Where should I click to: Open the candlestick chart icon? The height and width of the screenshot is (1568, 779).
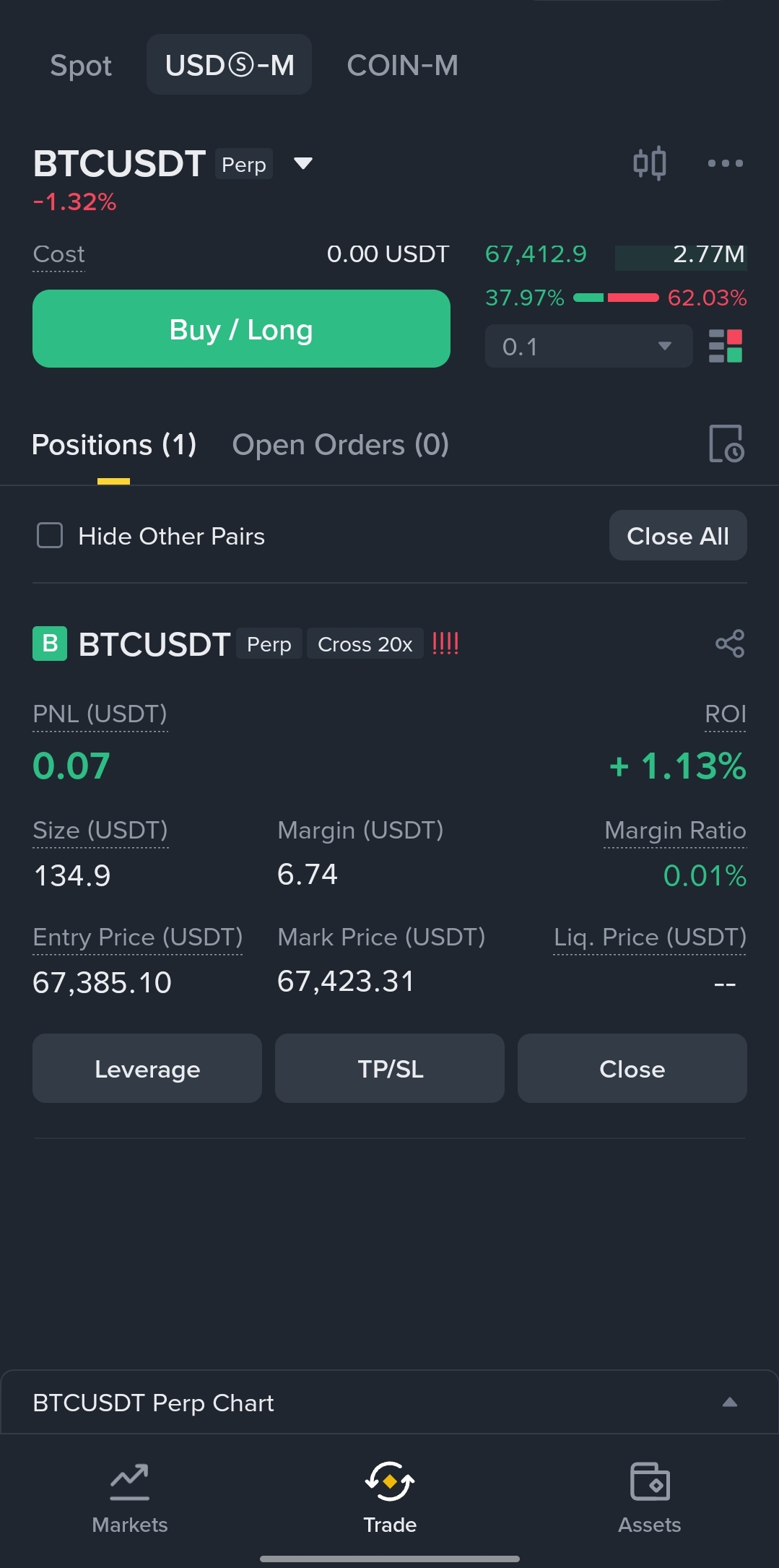pyautogui.click(x=649, y=163)
